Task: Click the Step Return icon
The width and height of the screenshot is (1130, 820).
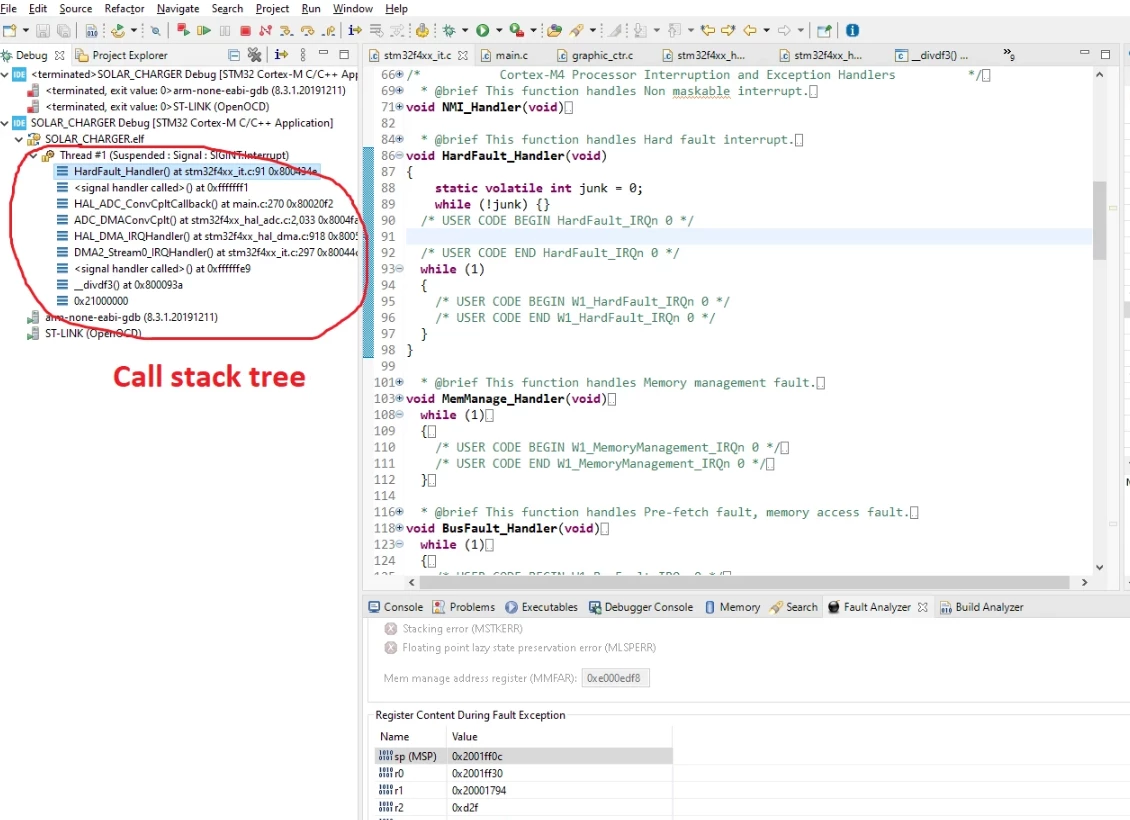Action: click(329, 30)
